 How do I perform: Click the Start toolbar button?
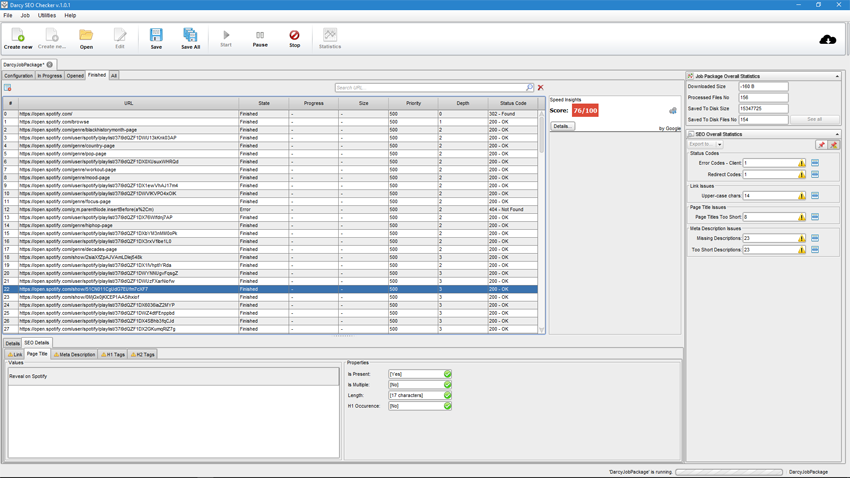point(226,39)
